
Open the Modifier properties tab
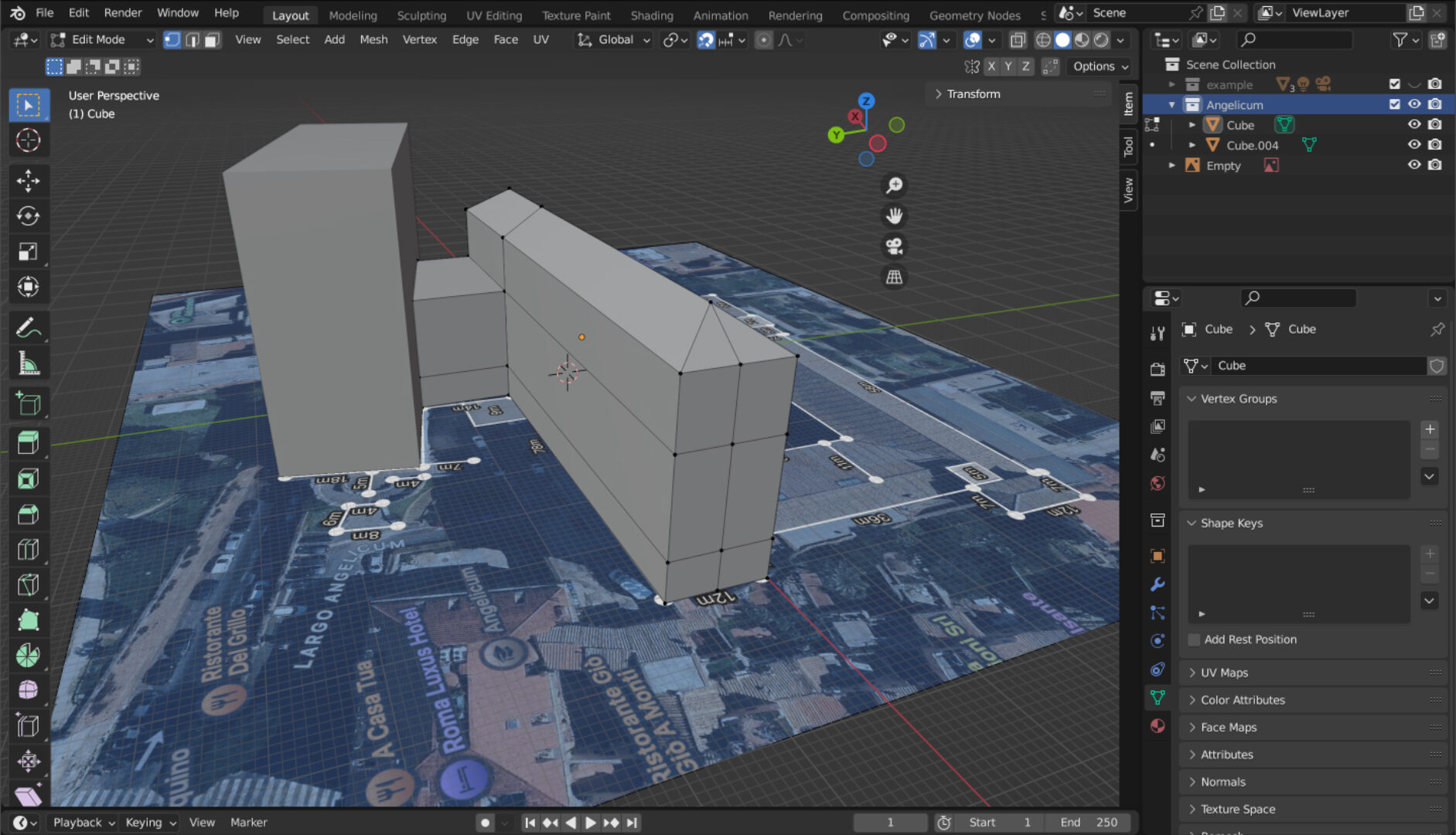[x=1158, y=585]
